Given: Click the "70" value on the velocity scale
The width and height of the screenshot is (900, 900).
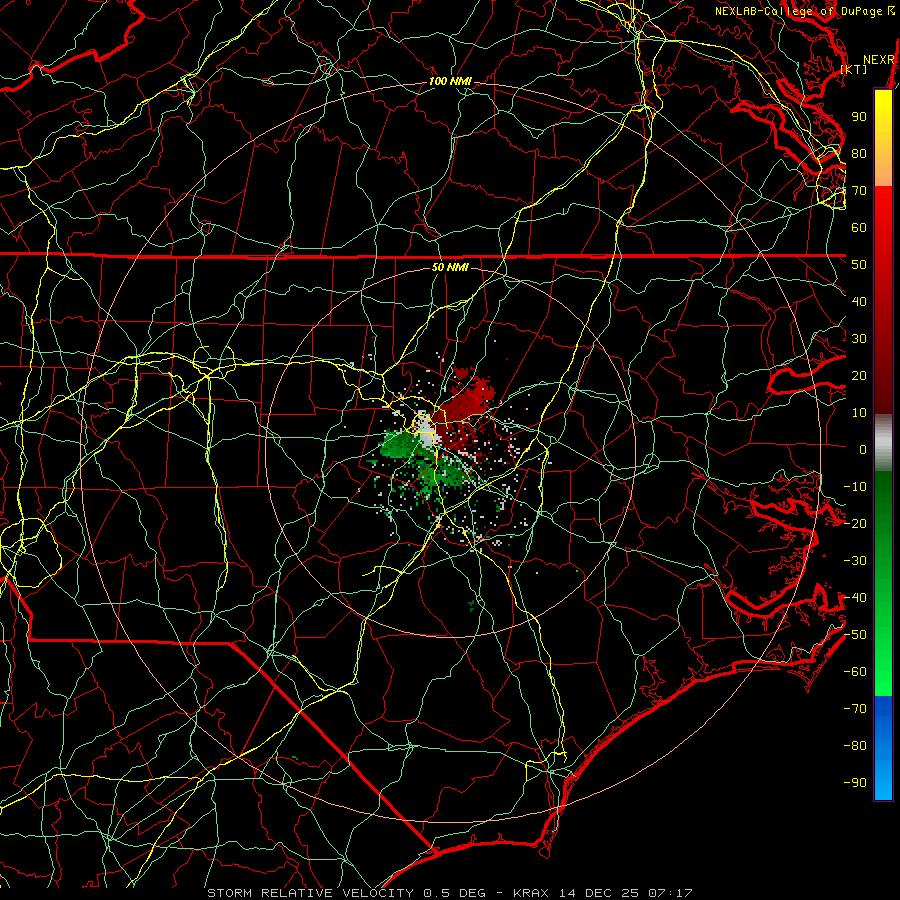Looking at the screenshot, I should point(859,191).
